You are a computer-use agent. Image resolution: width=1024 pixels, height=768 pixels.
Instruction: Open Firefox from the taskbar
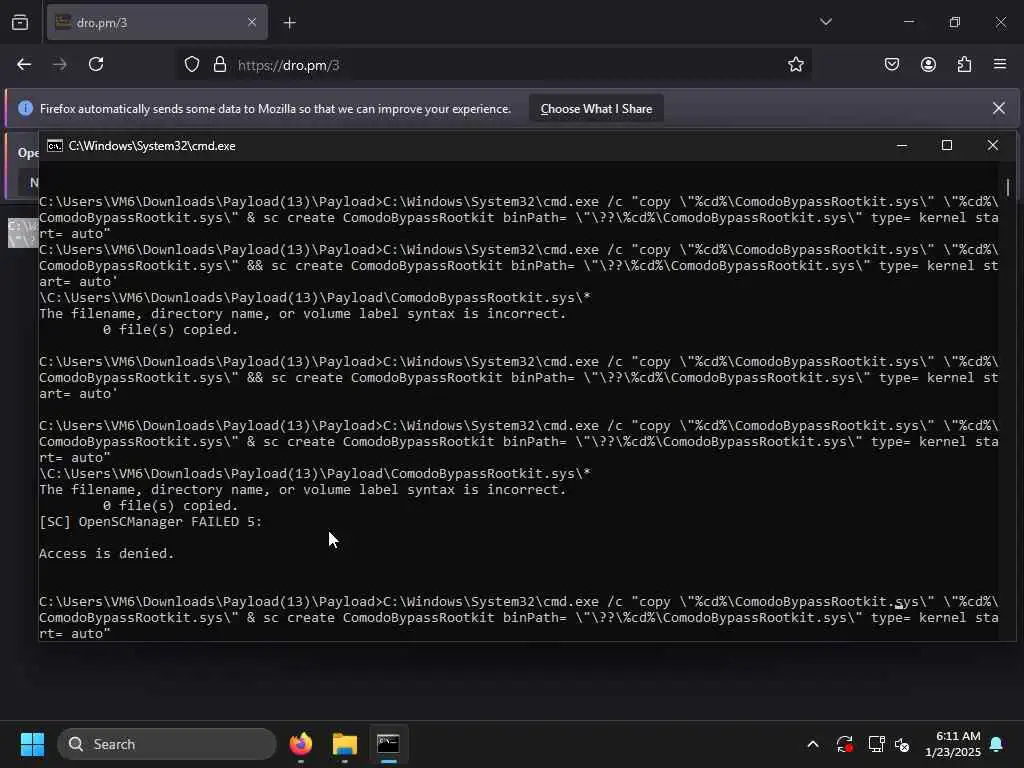(301, 744)
